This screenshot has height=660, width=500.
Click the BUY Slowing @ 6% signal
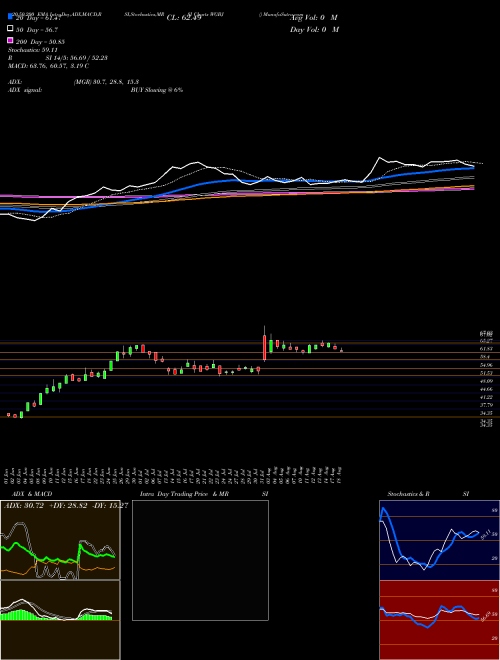[157, 90]
